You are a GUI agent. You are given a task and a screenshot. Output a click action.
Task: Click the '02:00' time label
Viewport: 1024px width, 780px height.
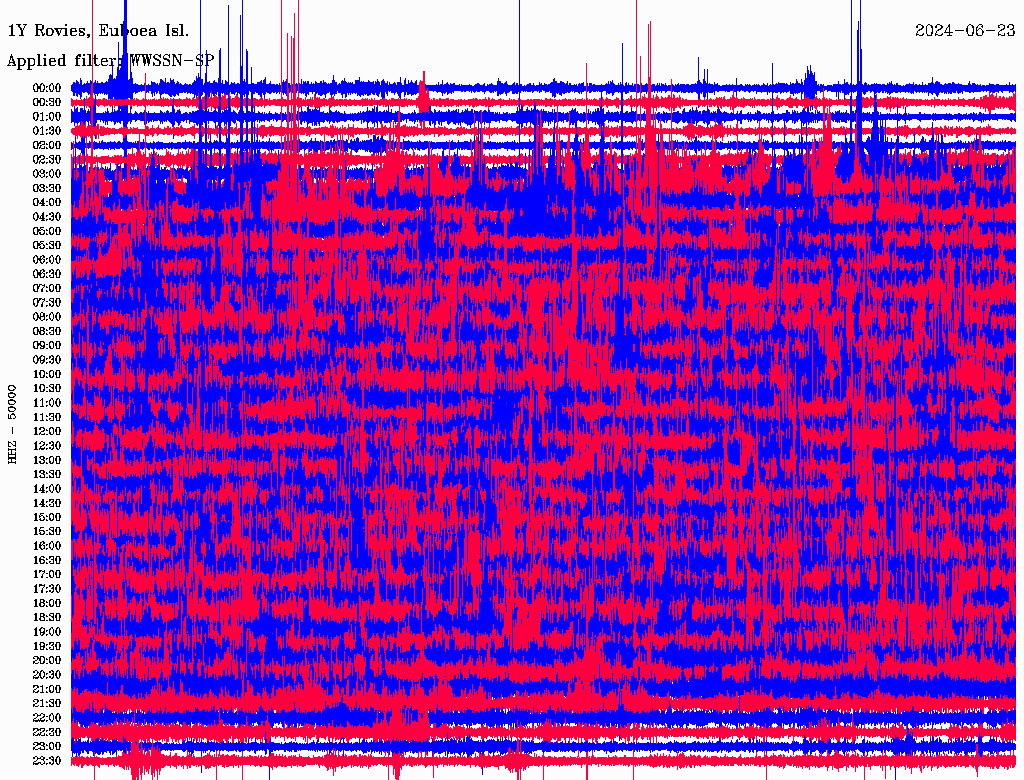click(x=47, y=145)
